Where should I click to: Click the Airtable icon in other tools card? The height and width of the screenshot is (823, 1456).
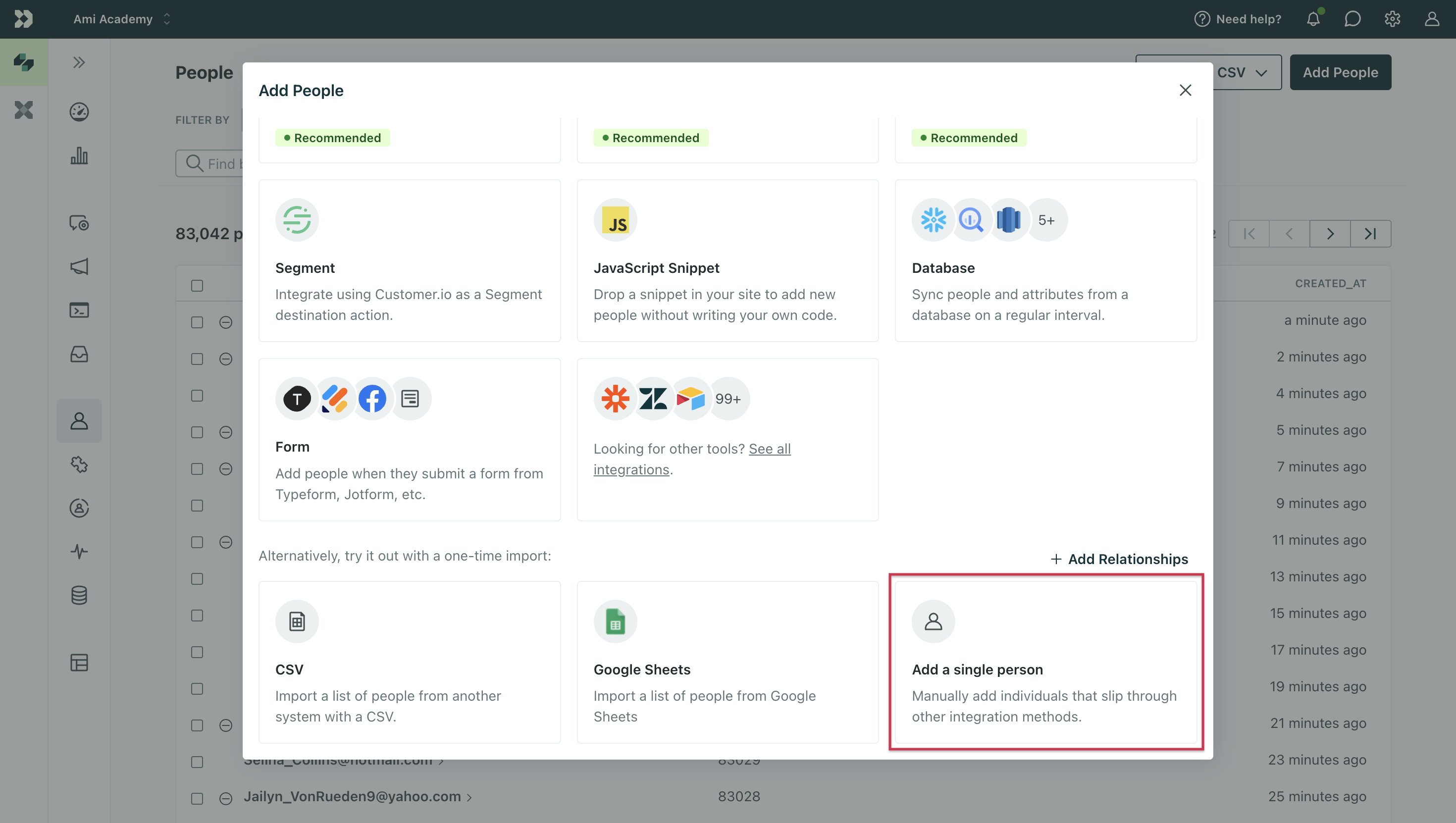[x=691, y=399]
